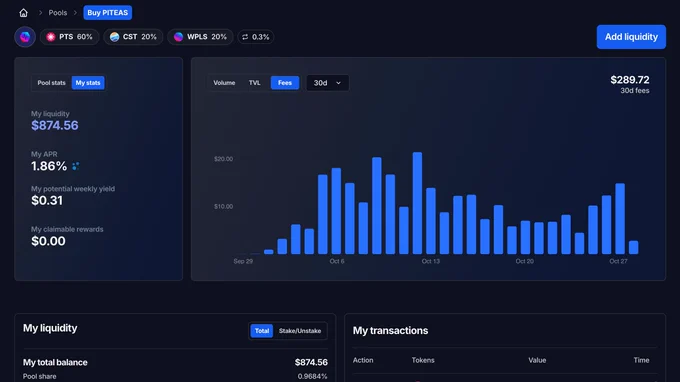Click the last bar after Oct 27
680x382 pixels.
pos(633,247)
